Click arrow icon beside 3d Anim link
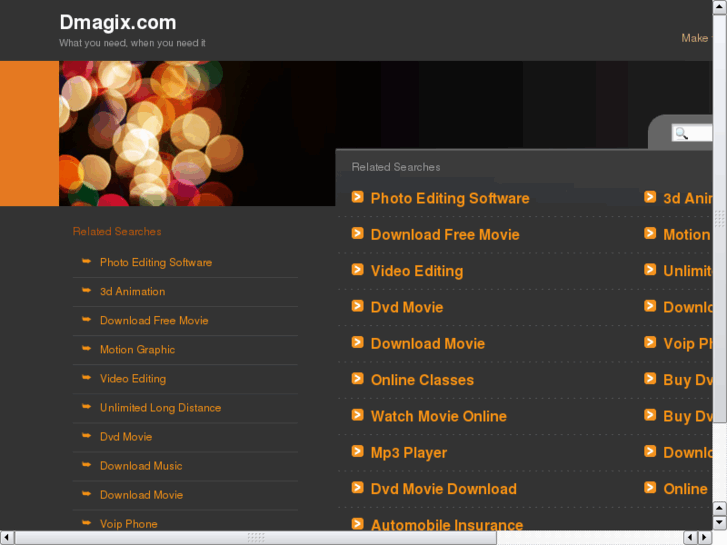This screenshot has width=727, height=545. click(x=650, y=197)
